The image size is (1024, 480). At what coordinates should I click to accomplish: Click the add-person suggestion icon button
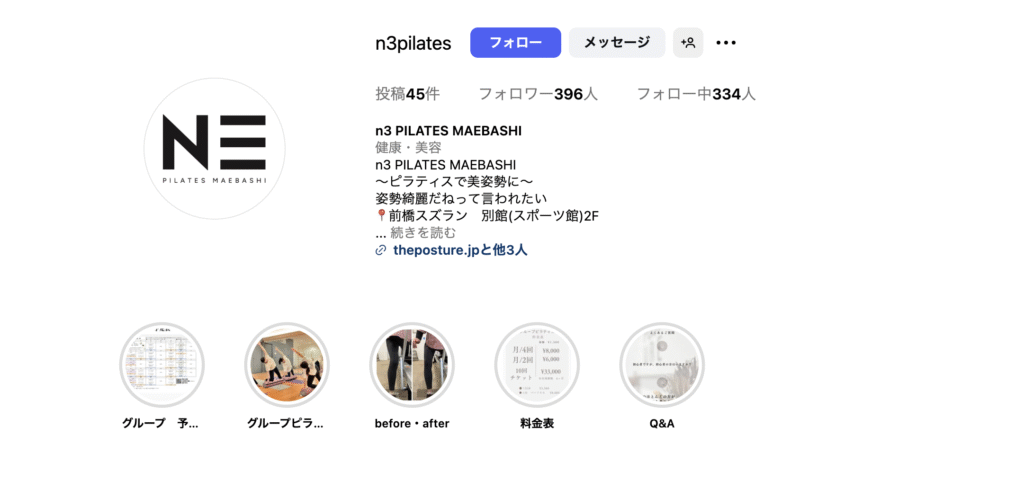pyautogui.click(x=688, y=42)
